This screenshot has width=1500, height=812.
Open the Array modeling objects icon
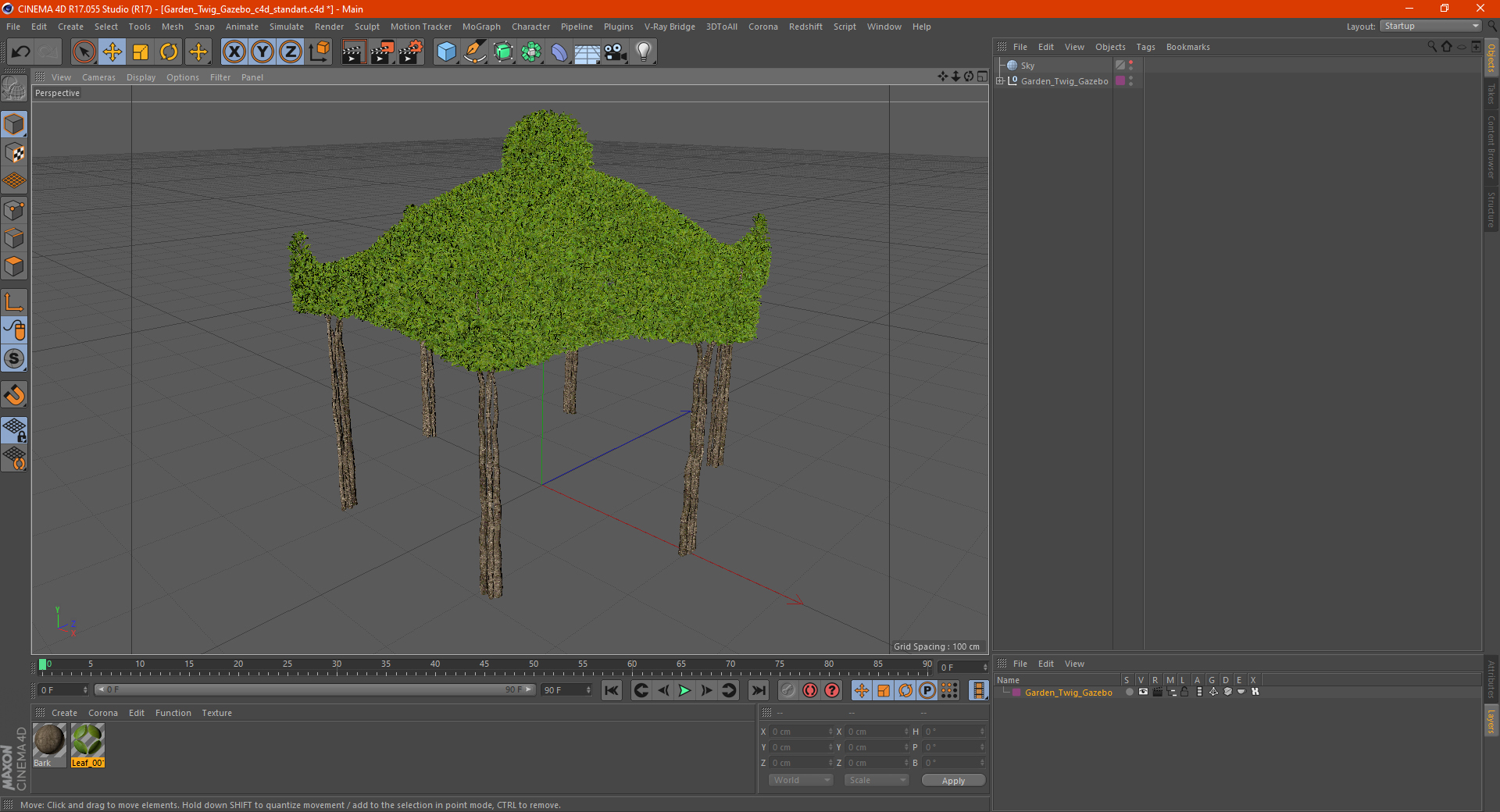coord(531,52)
